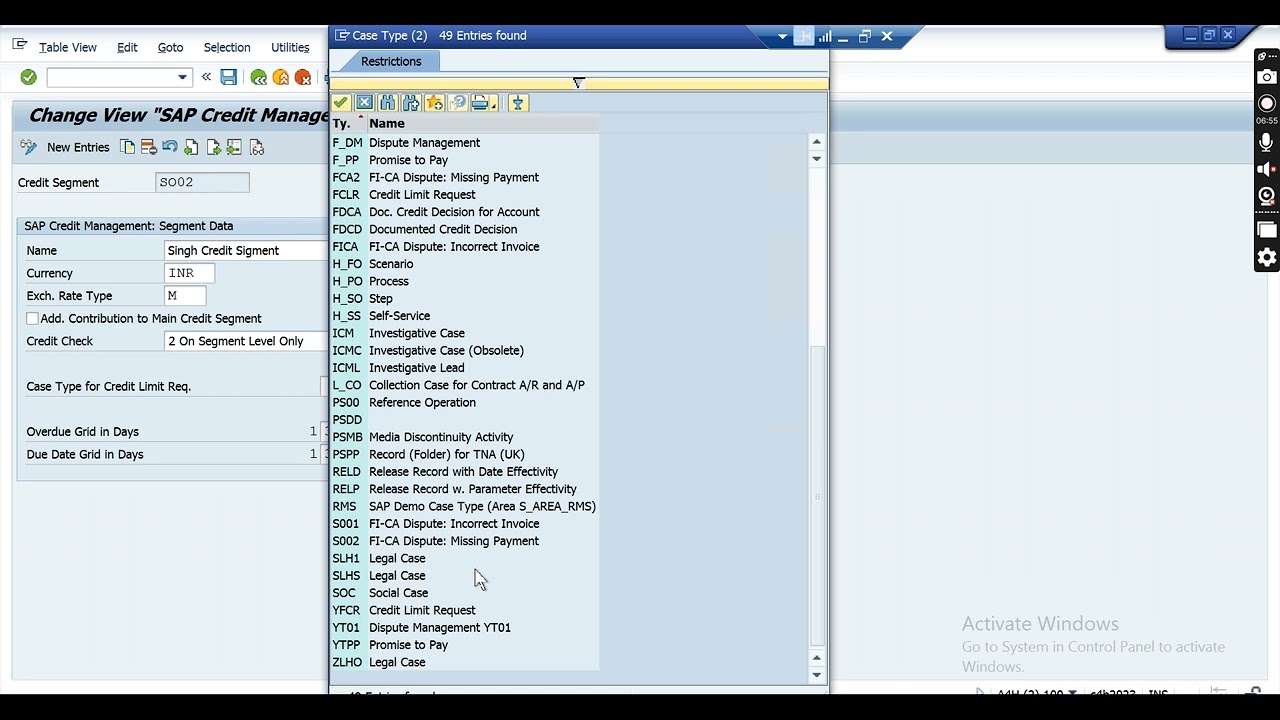Cancel Case Type dialog using X toolbar icon
Viewport: 1280px width, 720px height.
click(x=364, y=103)
